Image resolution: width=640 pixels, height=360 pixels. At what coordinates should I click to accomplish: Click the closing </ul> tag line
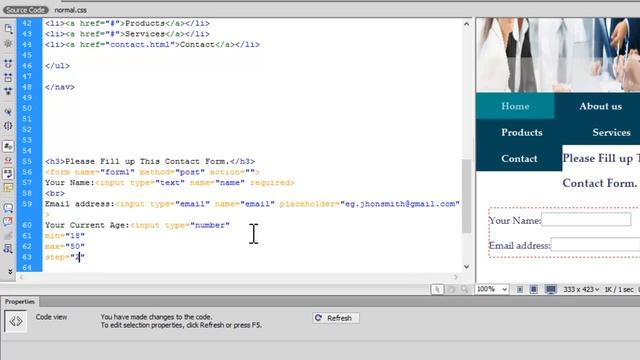[x=58, y=66]
